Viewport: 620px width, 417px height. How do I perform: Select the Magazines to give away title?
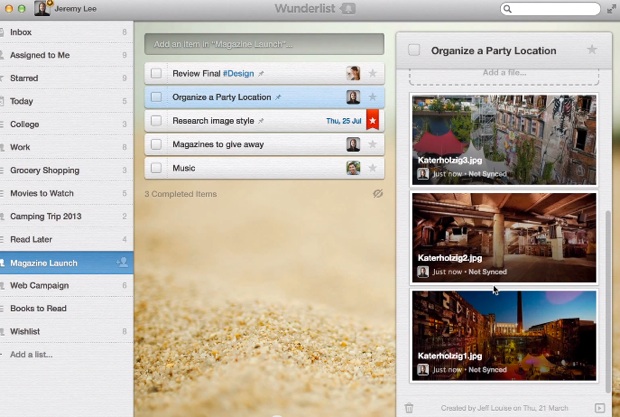pyautogui.click(x=218, y=144)
